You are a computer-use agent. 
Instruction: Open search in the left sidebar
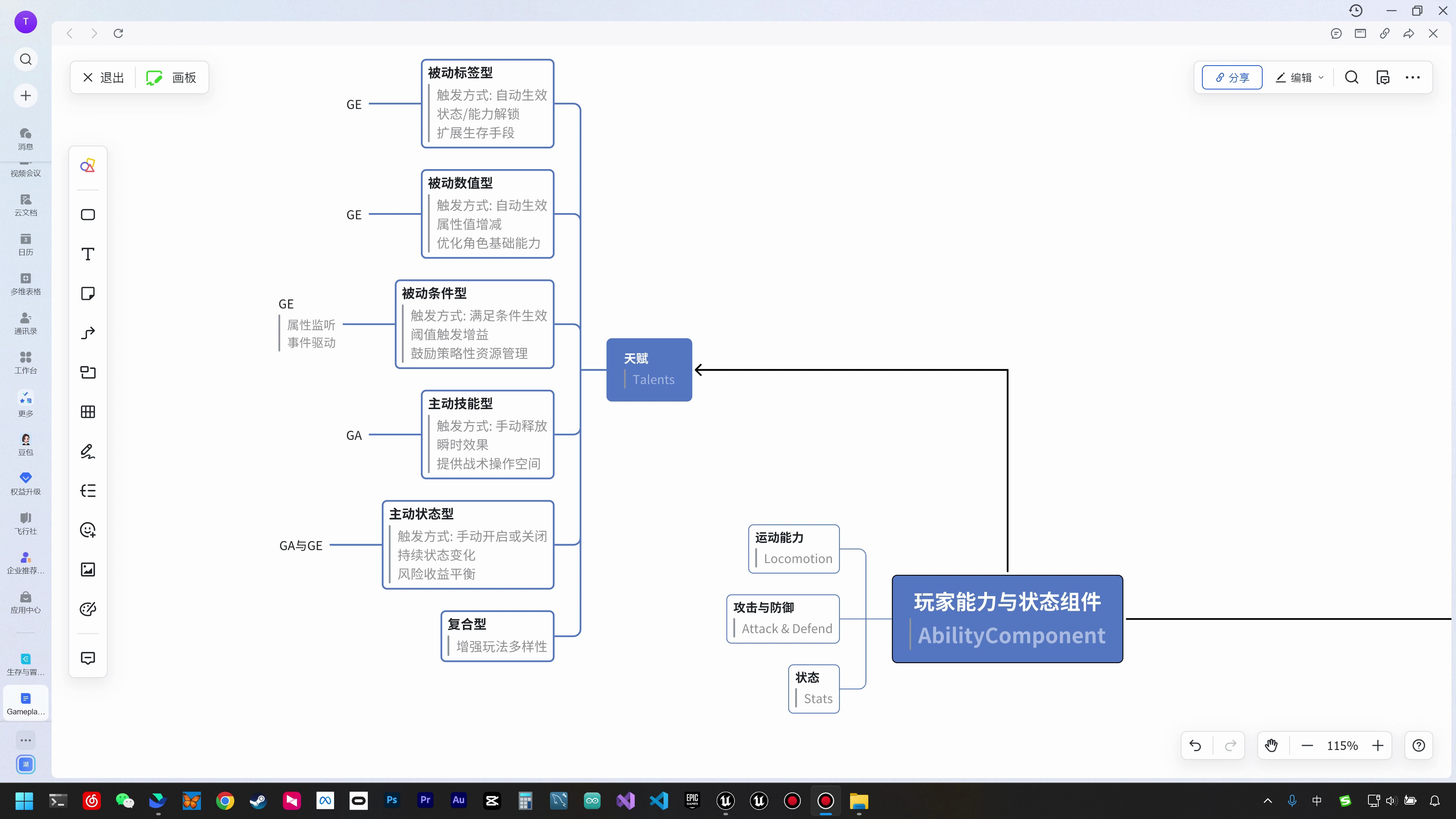click(25, 60)
